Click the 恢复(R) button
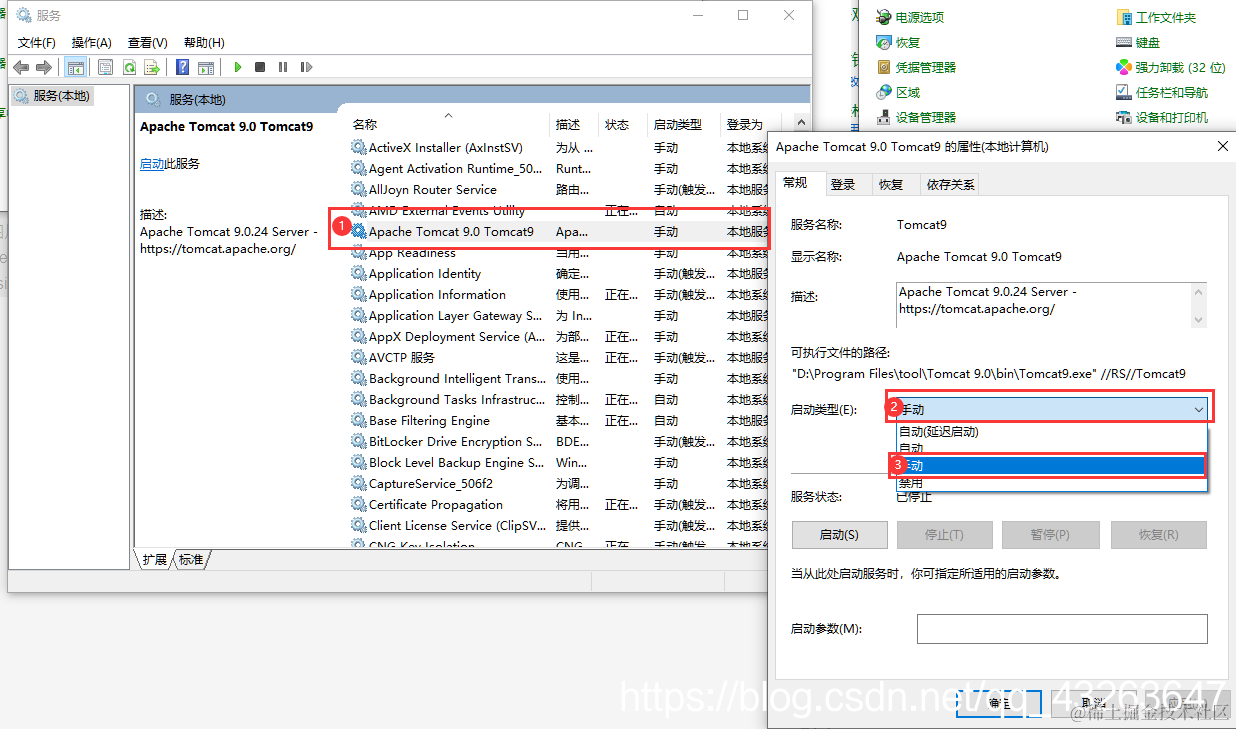Image resolution: width=1236 pixels, height=729 pixels. pyautogui.click(x=1158, y=534)
